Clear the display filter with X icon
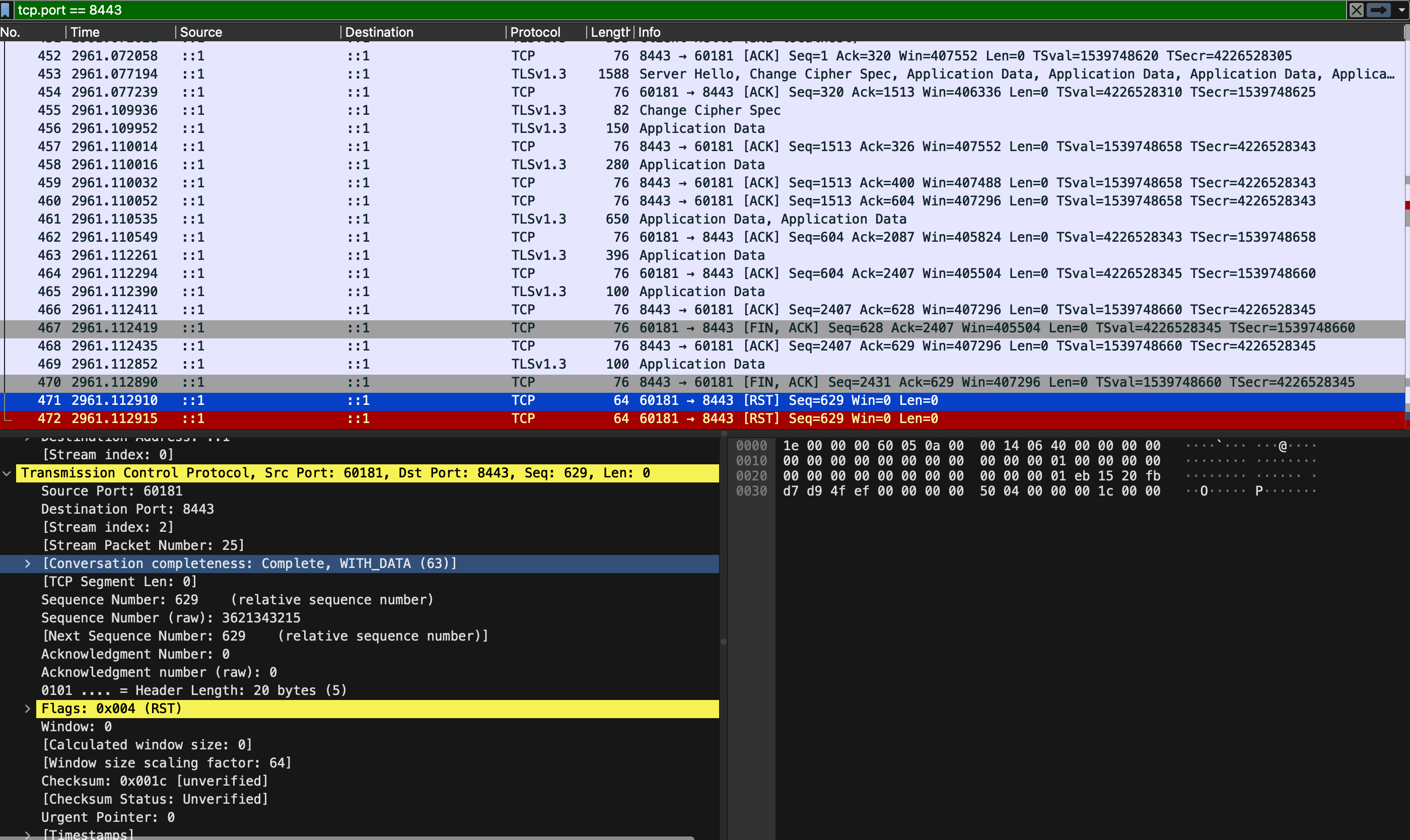The image size is (1410, 840). pos(1356,10)
